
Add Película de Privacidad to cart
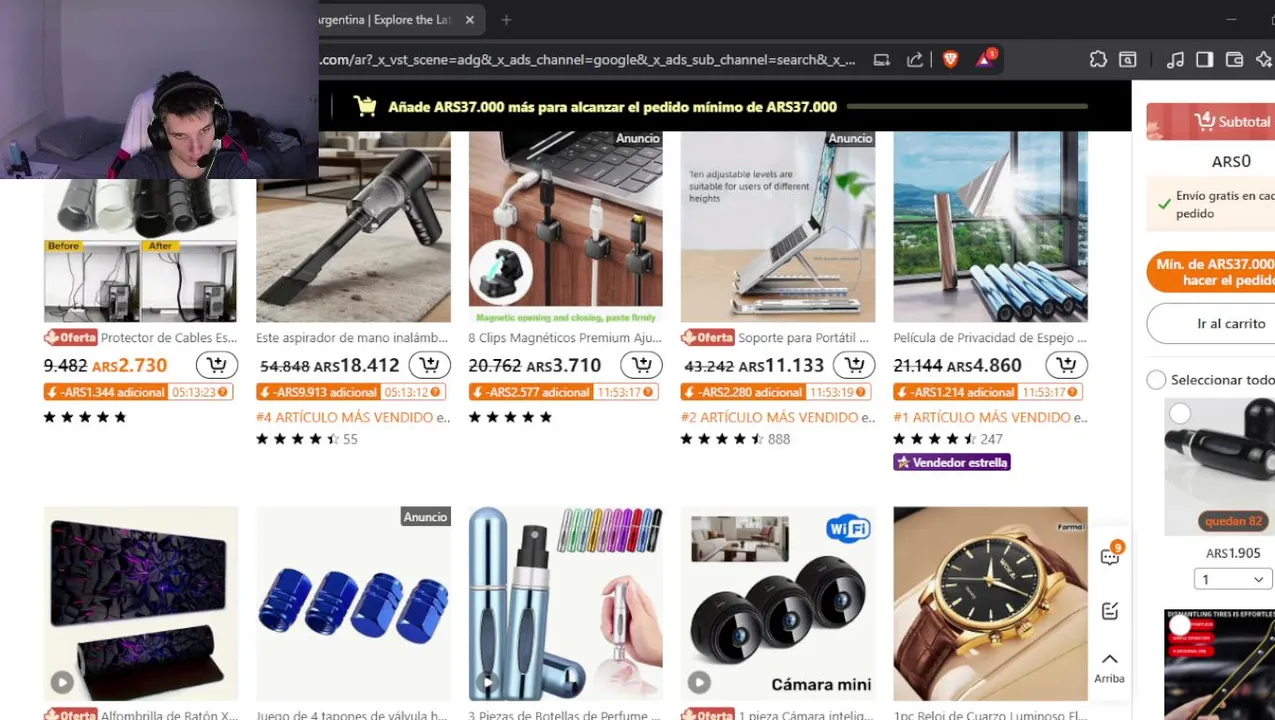point(1066,365)
